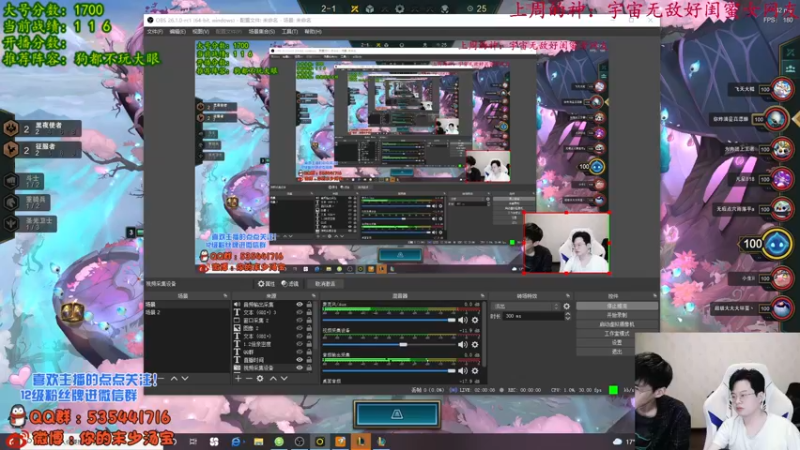Viewport: 800px width, 450px height.
Task: Move selected scene down
Action: [x=185, y=379]
